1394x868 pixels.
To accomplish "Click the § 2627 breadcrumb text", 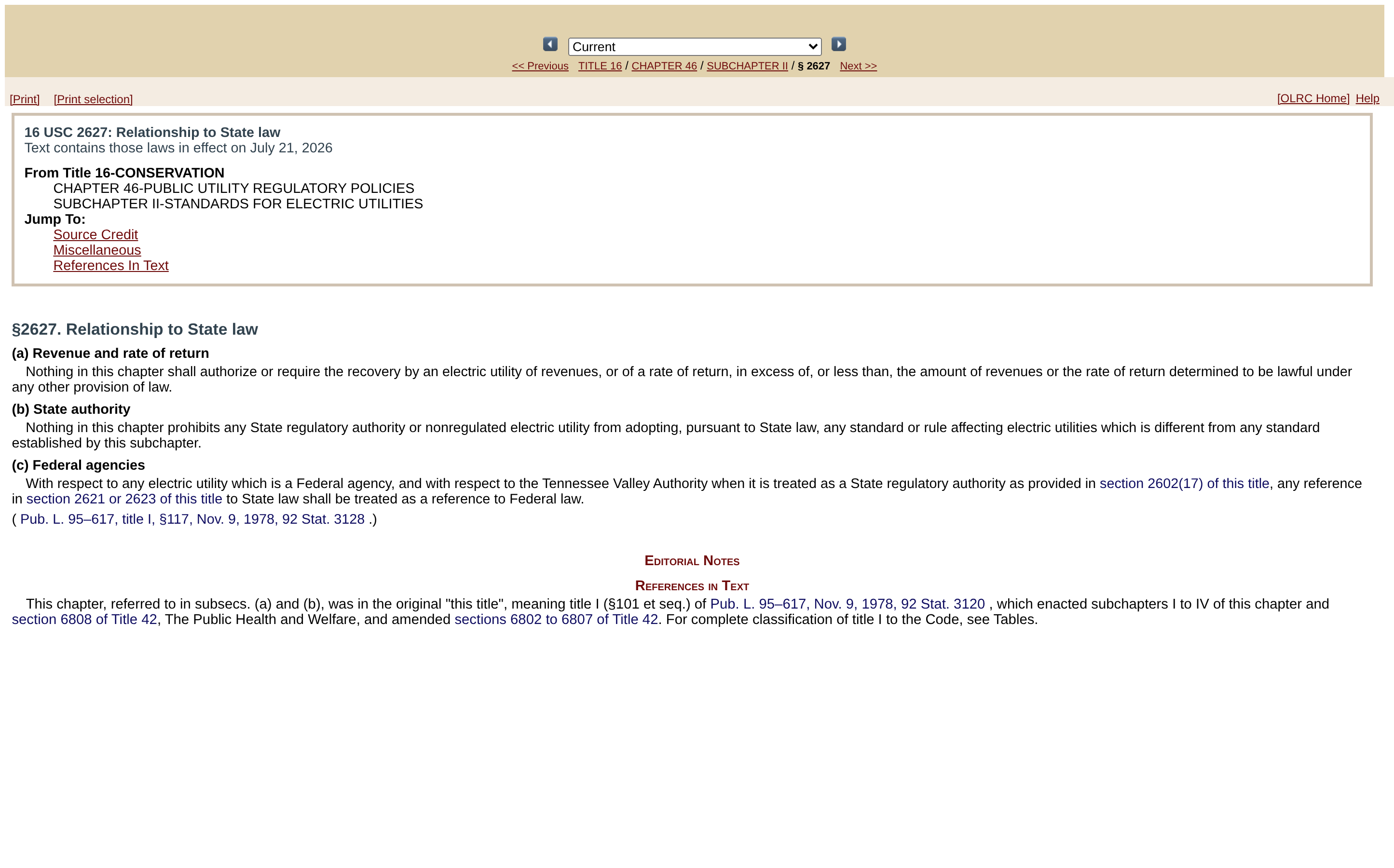I will pos(814,66).
